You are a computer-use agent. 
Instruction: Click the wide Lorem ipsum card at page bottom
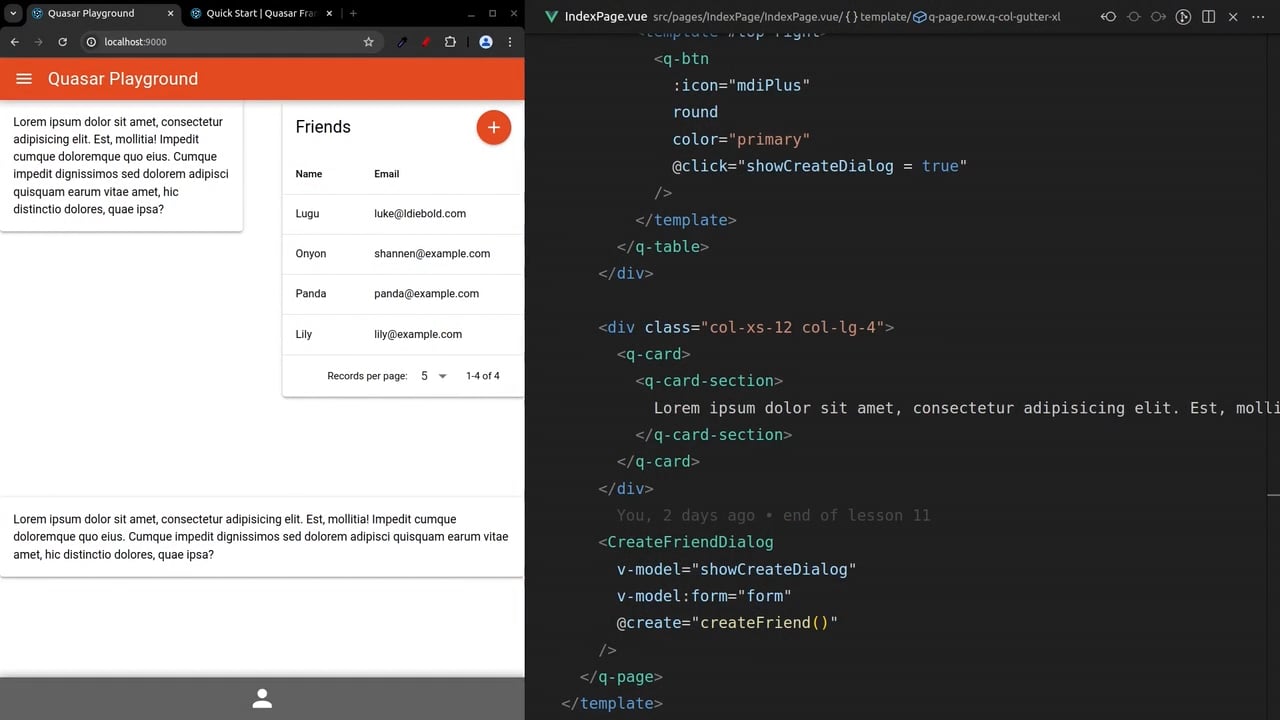(x=262, y=537)
